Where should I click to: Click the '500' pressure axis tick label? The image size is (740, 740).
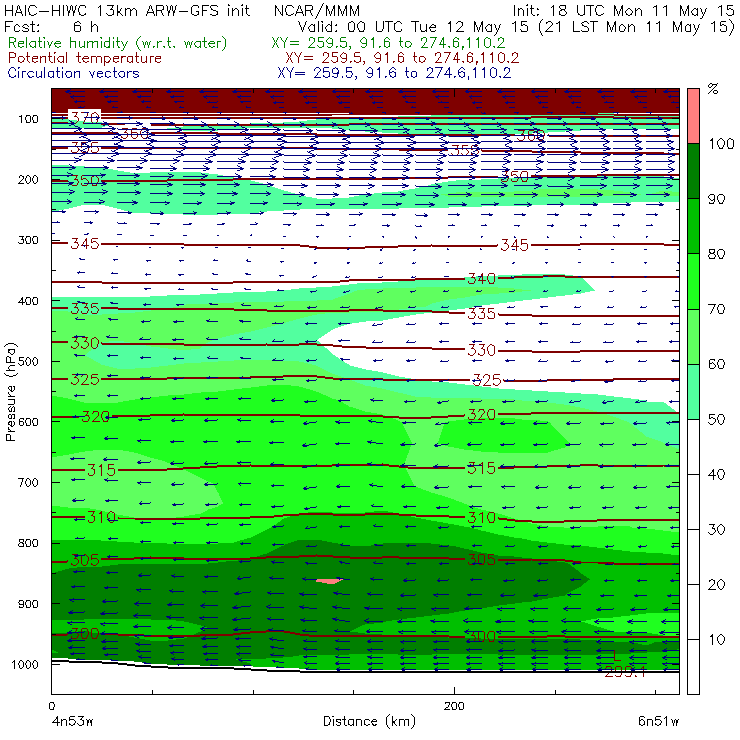(28, 362)
